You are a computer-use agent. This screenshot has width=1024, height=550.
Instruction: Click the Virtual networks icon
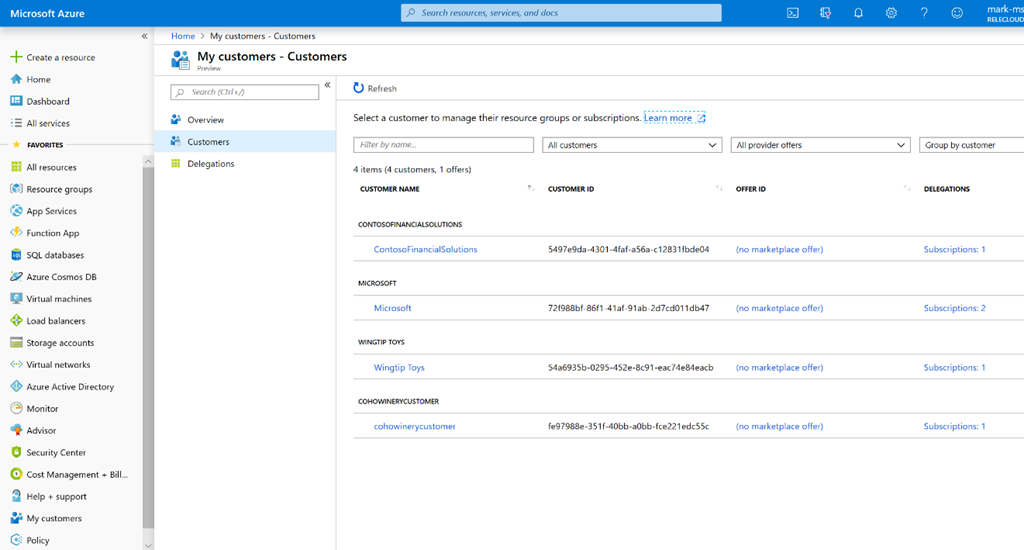16,364
